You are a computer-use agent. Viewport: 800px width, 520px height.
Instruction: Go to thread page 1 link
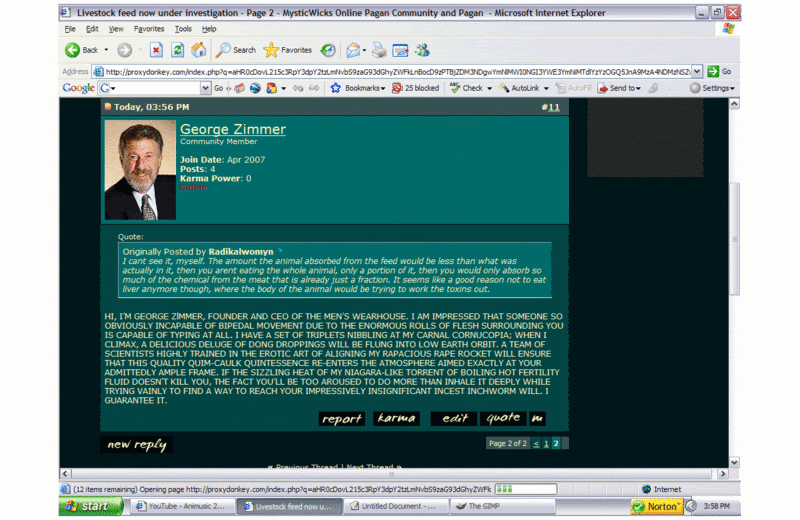click(546, 443)
